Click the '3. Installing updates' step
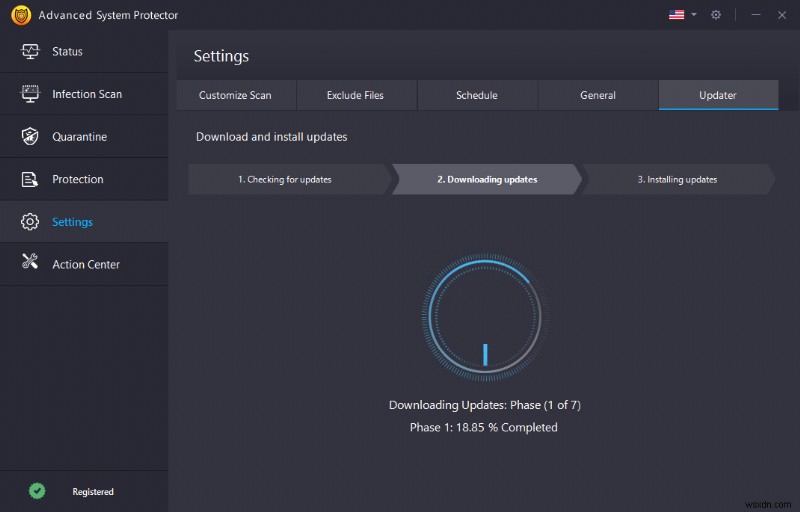Image resolution: width=800 pixels, height=512 pixels. (679, 179)
